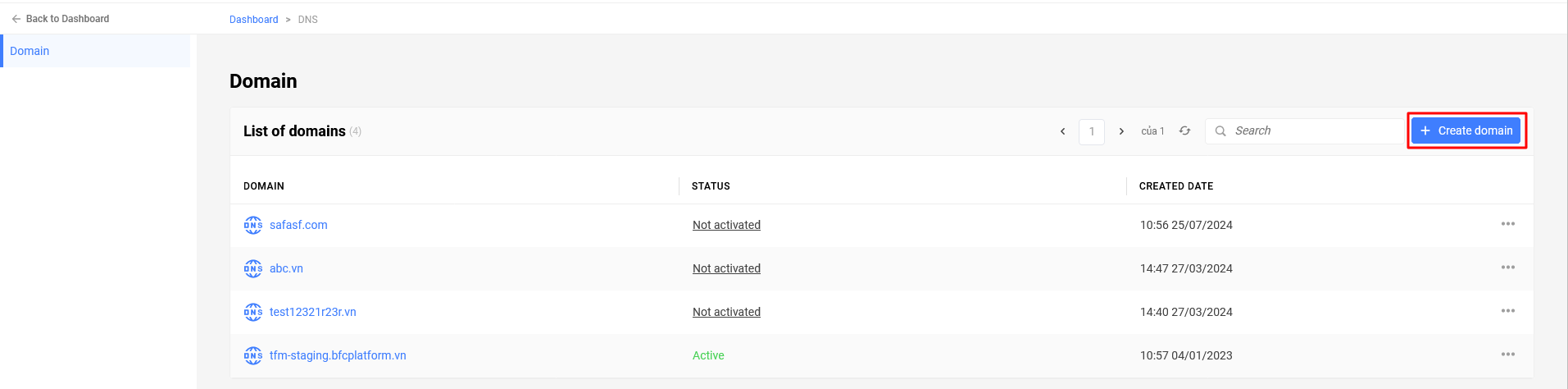Click the page number input box
The image size is (1568, 389).
pyautogui.click(x=1092, y=131)
